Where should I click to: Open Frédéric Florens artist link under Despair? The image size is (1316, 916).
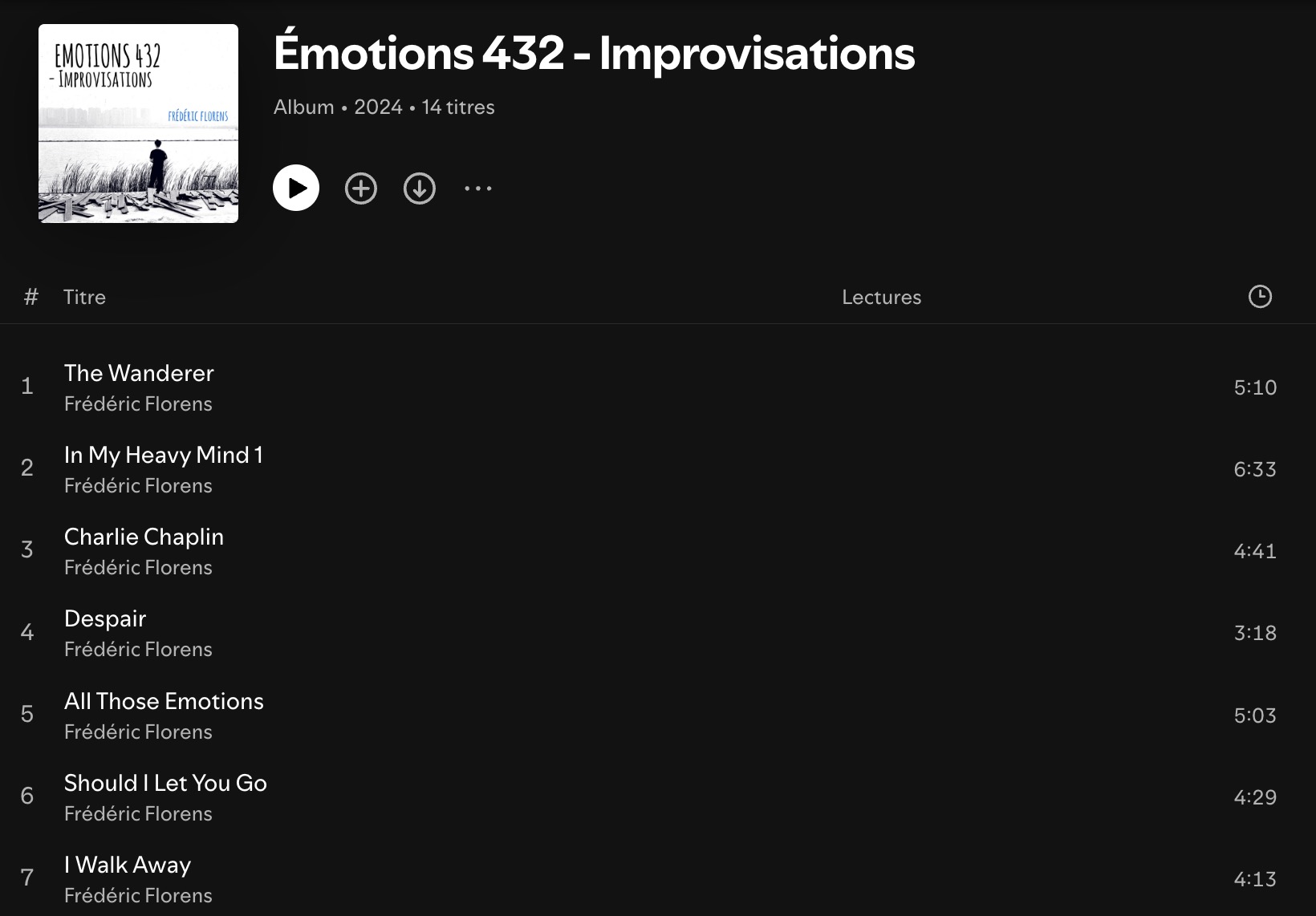coord(138,650)
